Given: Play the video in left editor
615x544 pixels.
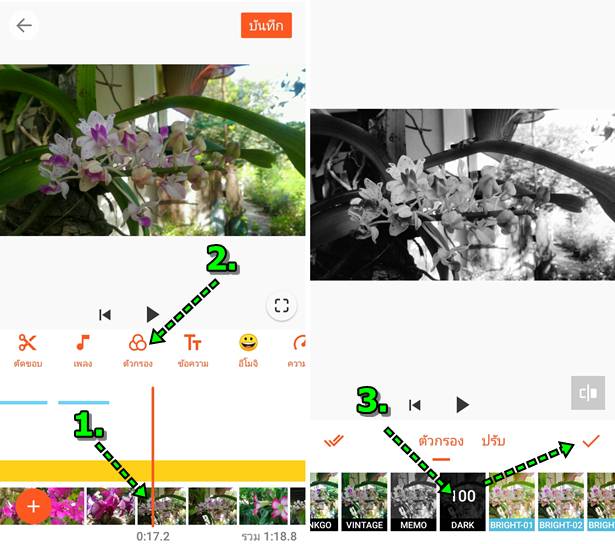Looking at the screenshot, I should point(152,314).
